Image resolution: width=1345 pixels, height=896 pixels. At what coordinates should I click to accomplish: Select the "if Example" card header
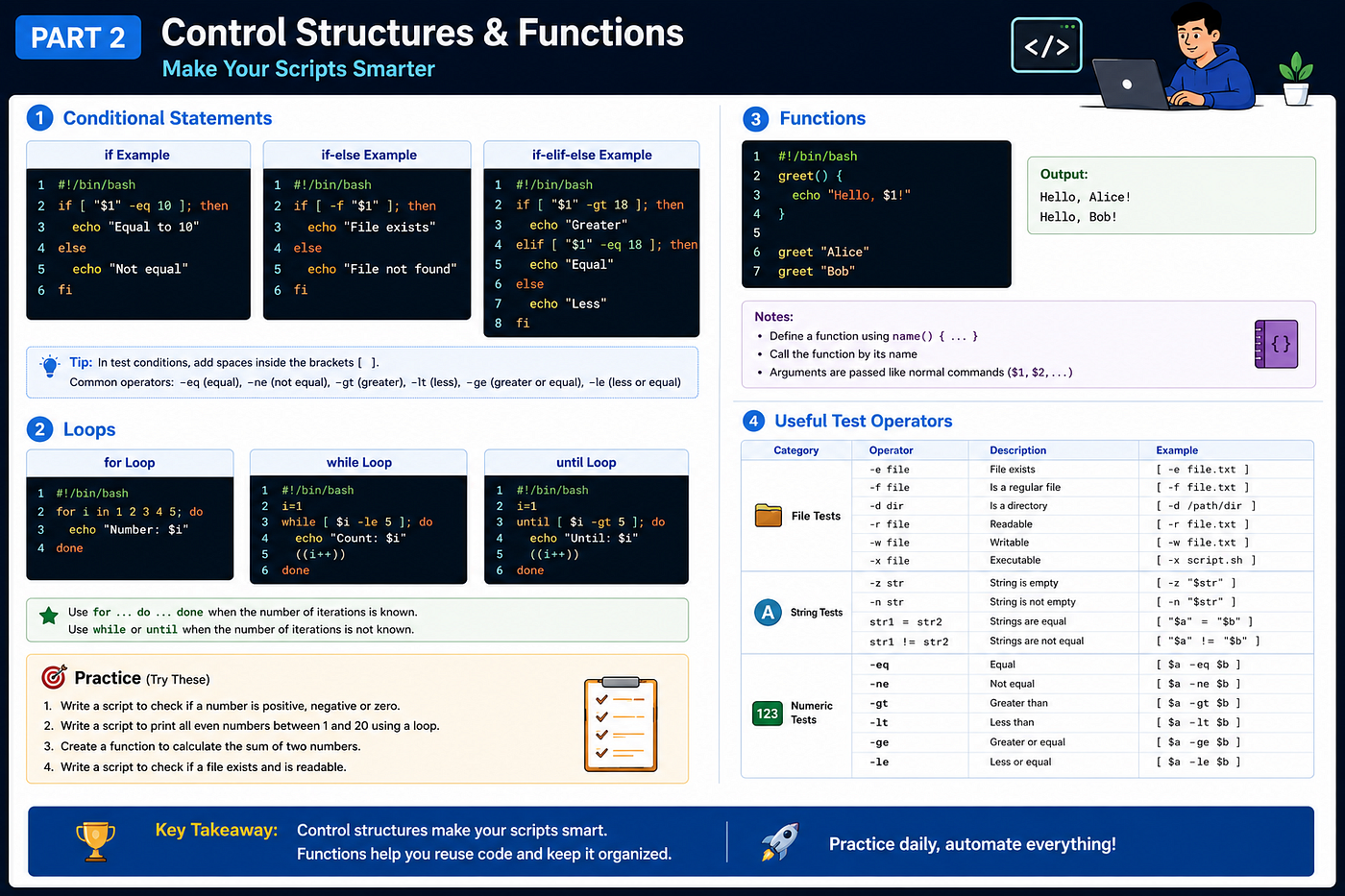[137, 155]
